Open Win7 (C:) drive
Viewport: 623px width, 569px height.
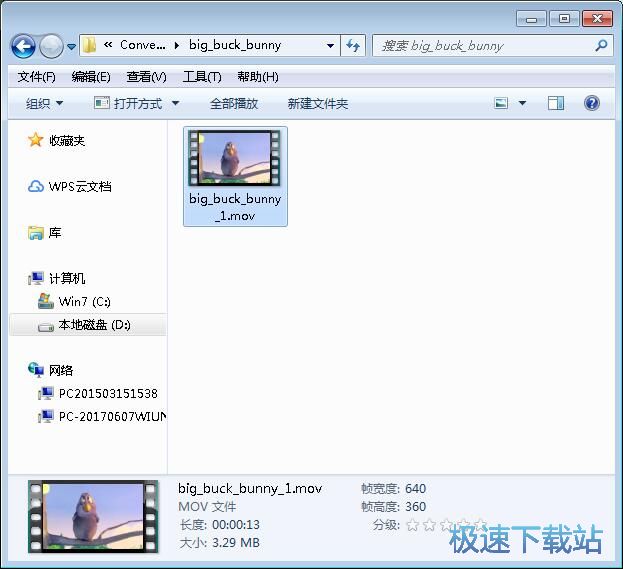(x=84, y=302)
